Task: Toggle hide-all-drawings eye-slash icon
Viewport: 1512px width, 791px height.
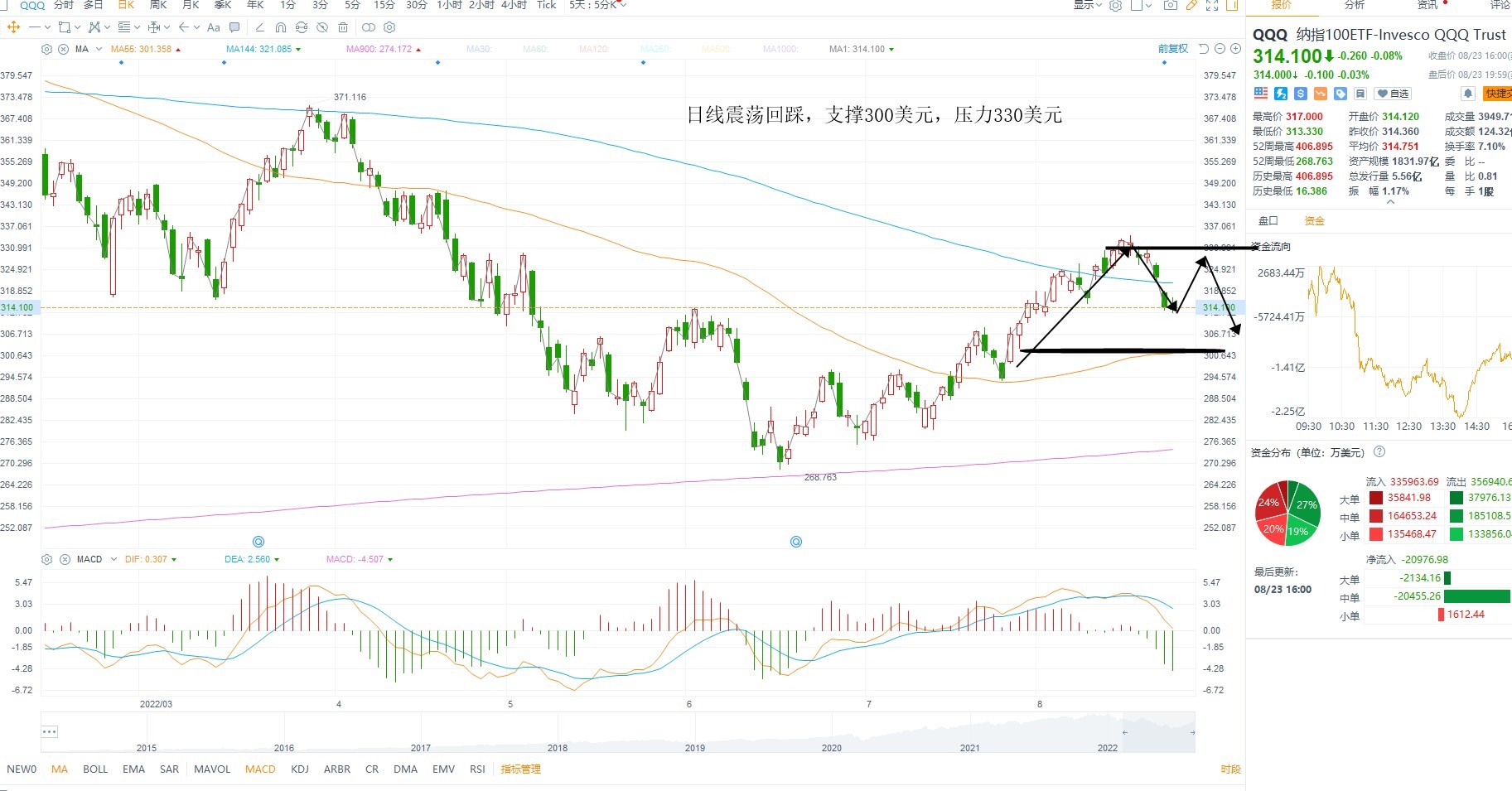Action: pyautogui.click(x=322, y=27)
